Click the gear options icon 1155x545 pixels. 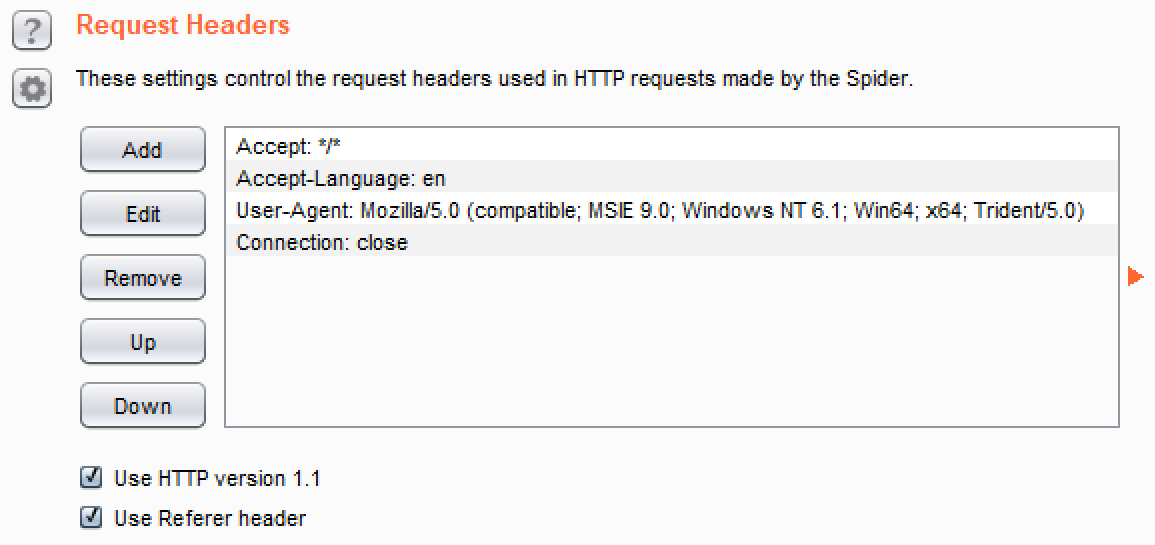pyautogui.click(x=32, y=90)
